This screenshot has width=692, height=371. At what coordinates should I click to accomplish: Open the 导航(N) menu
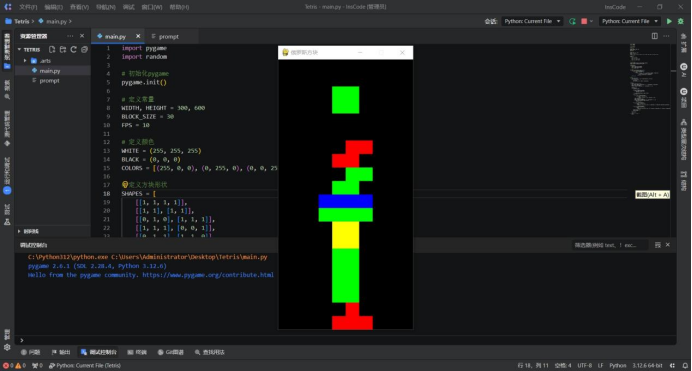tap(105, 7)
